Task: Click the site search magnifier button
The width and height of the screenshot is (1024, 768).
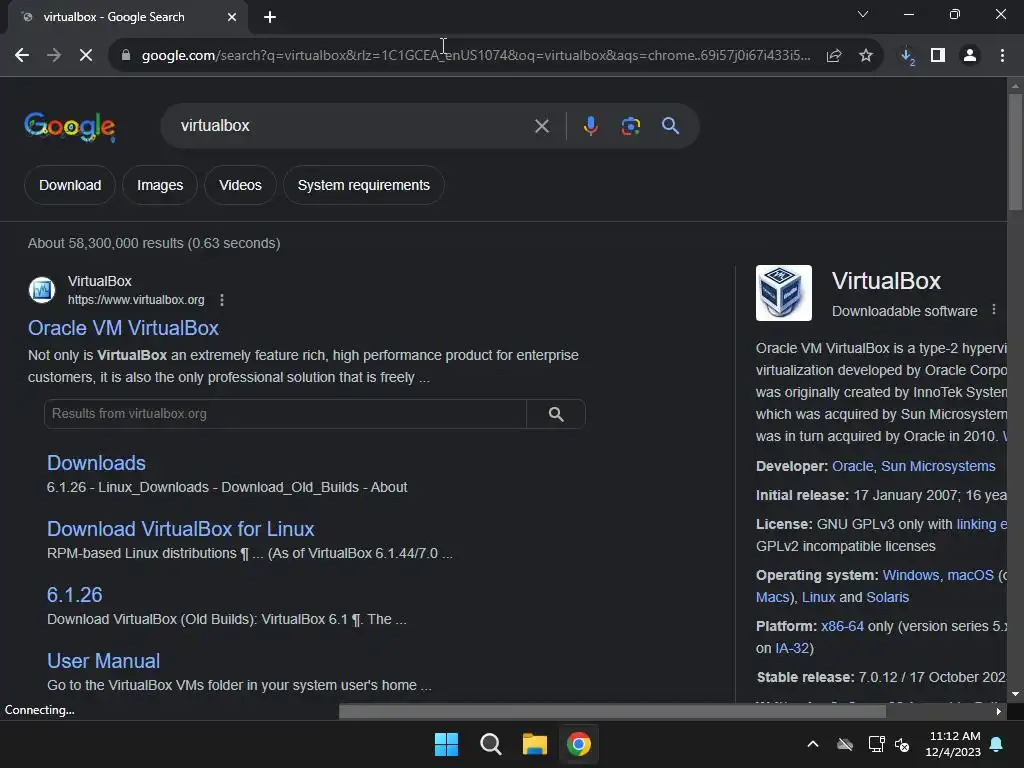Action: click(x=556, y=414)
